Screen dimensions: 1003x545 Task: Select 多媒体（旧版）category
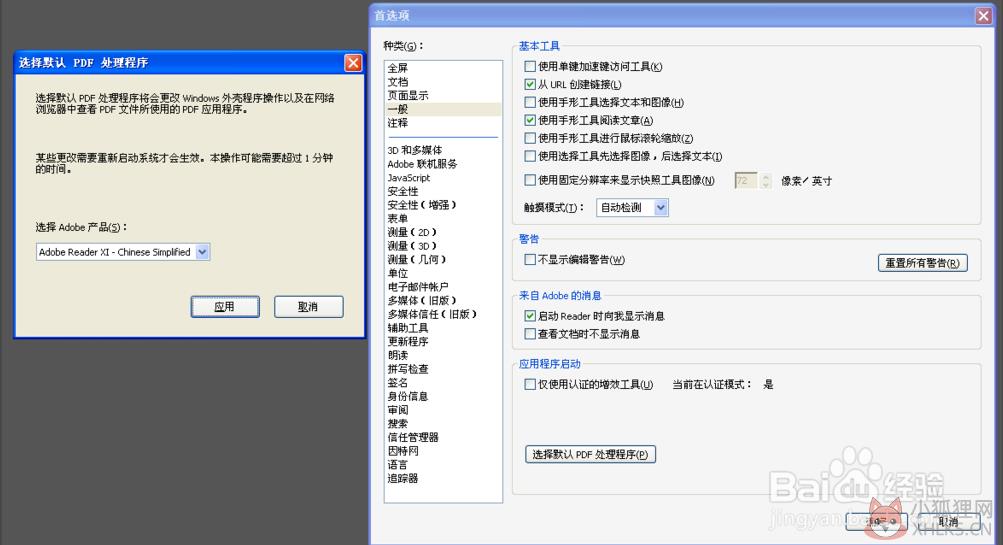click(x=422, y=301)
